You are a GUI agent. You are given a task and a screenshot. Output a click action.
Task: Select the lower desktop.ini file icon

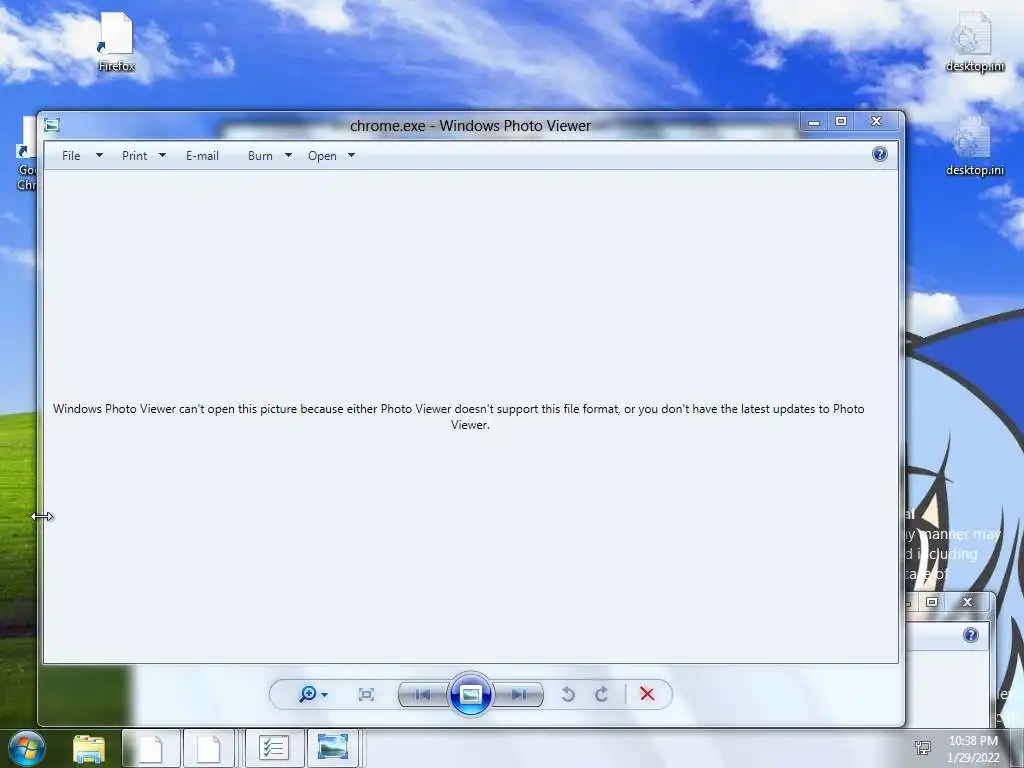point(974,146)
